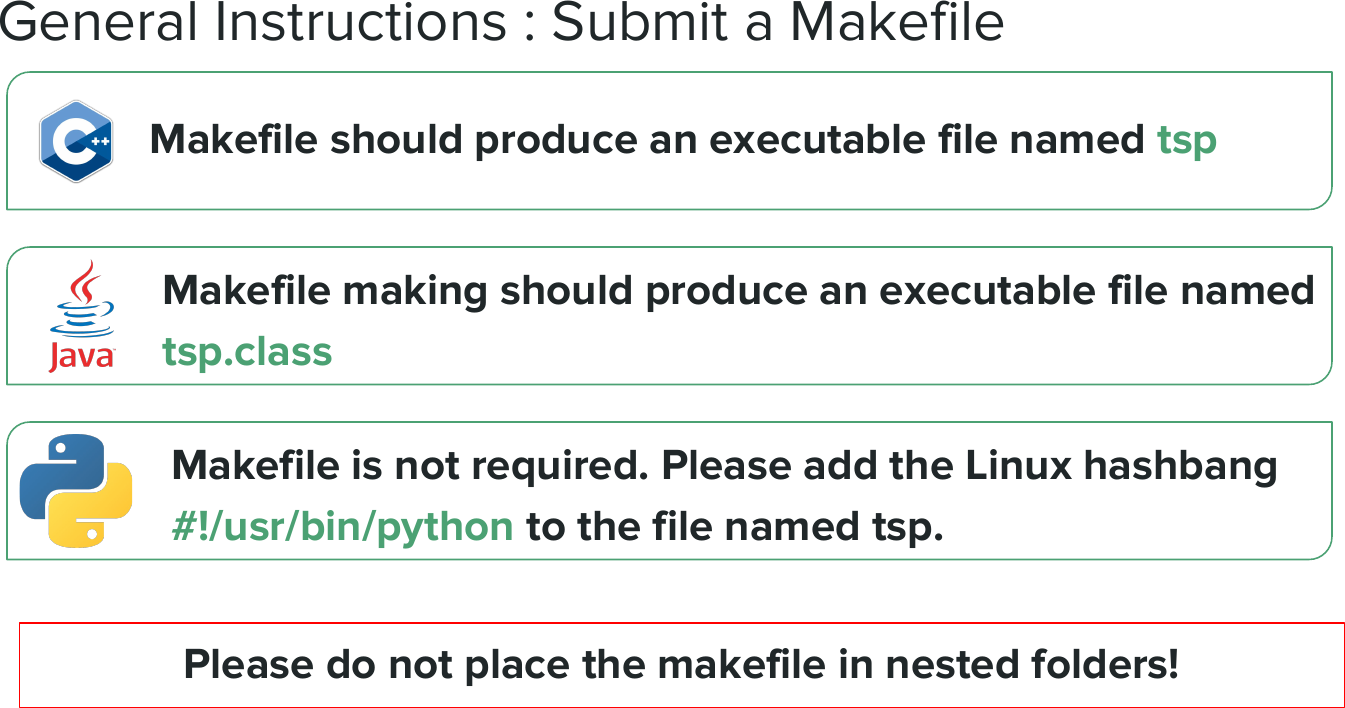Viewport: 1345px width, 708px height.
Task: Click the blue upper half of Python logo
Action: click(x=60, y=468)
